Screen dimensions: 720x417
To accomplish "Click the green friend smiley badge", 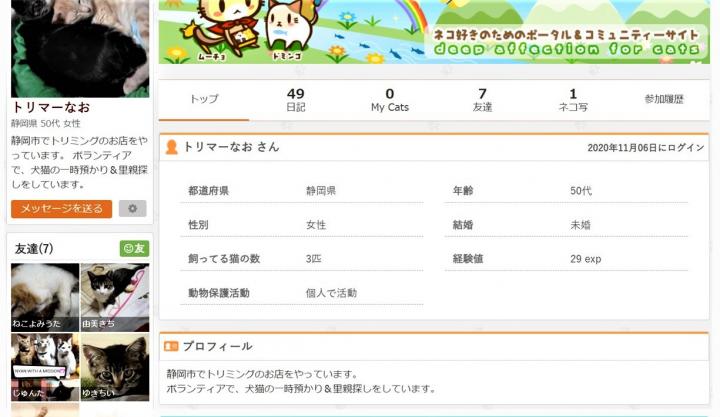I will [134, 248].
